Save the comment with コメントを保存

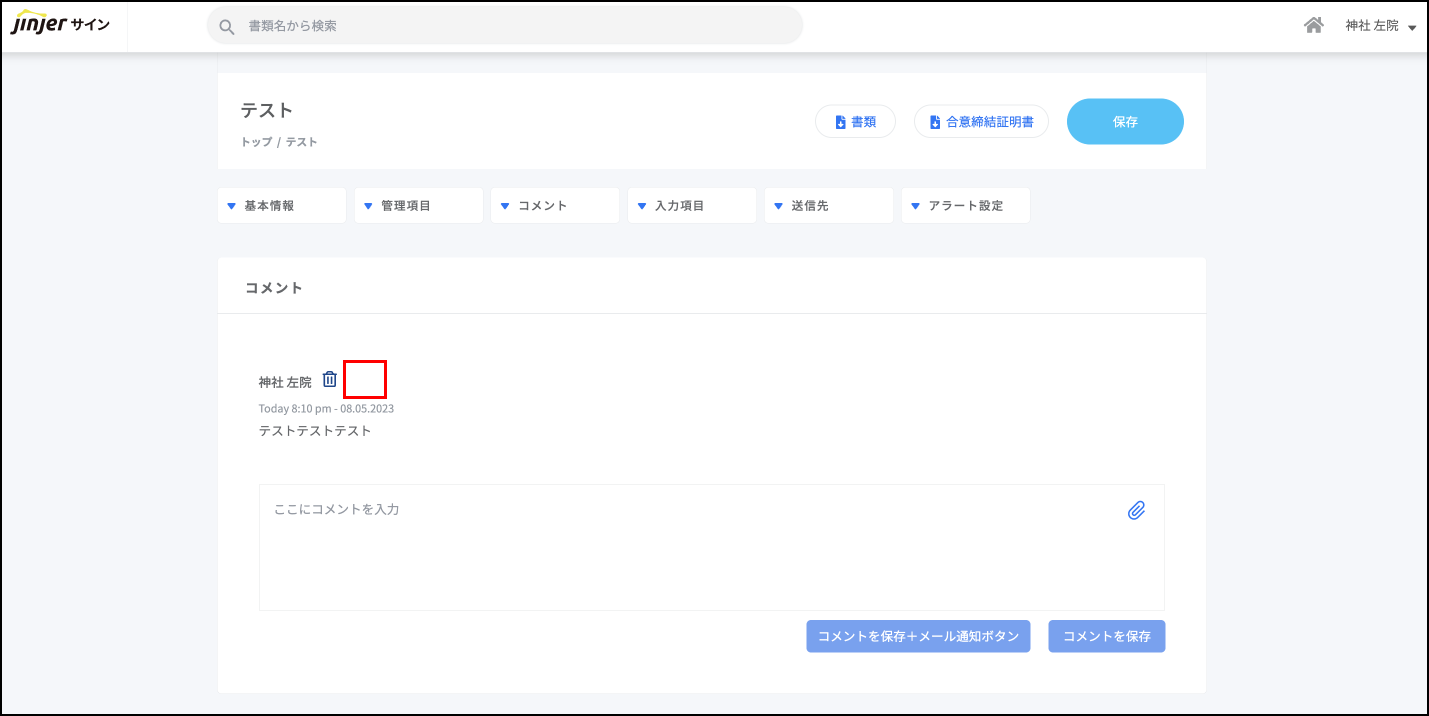click(1106, 636)
